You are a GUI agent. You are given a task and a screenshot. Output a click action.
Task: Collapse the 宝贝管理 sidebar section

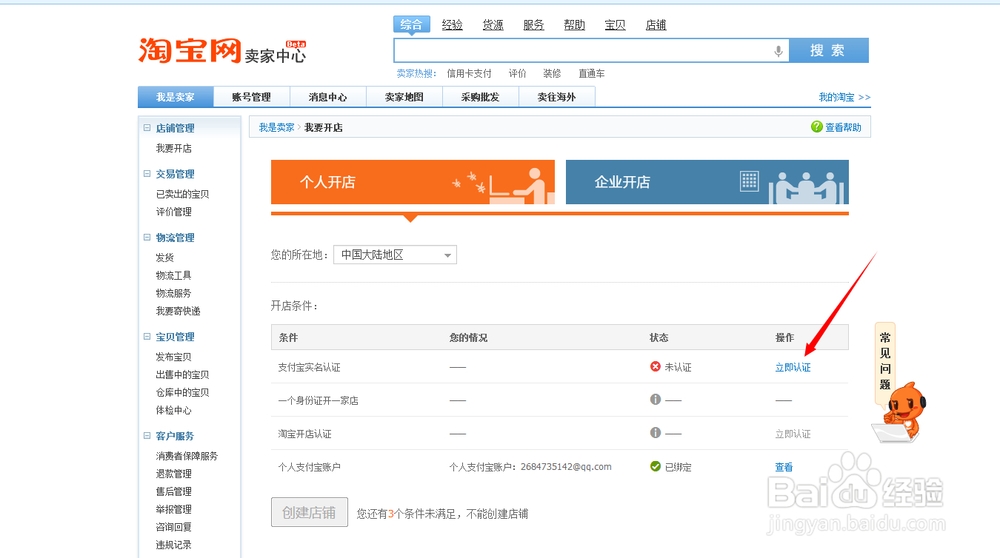[147, 336]
